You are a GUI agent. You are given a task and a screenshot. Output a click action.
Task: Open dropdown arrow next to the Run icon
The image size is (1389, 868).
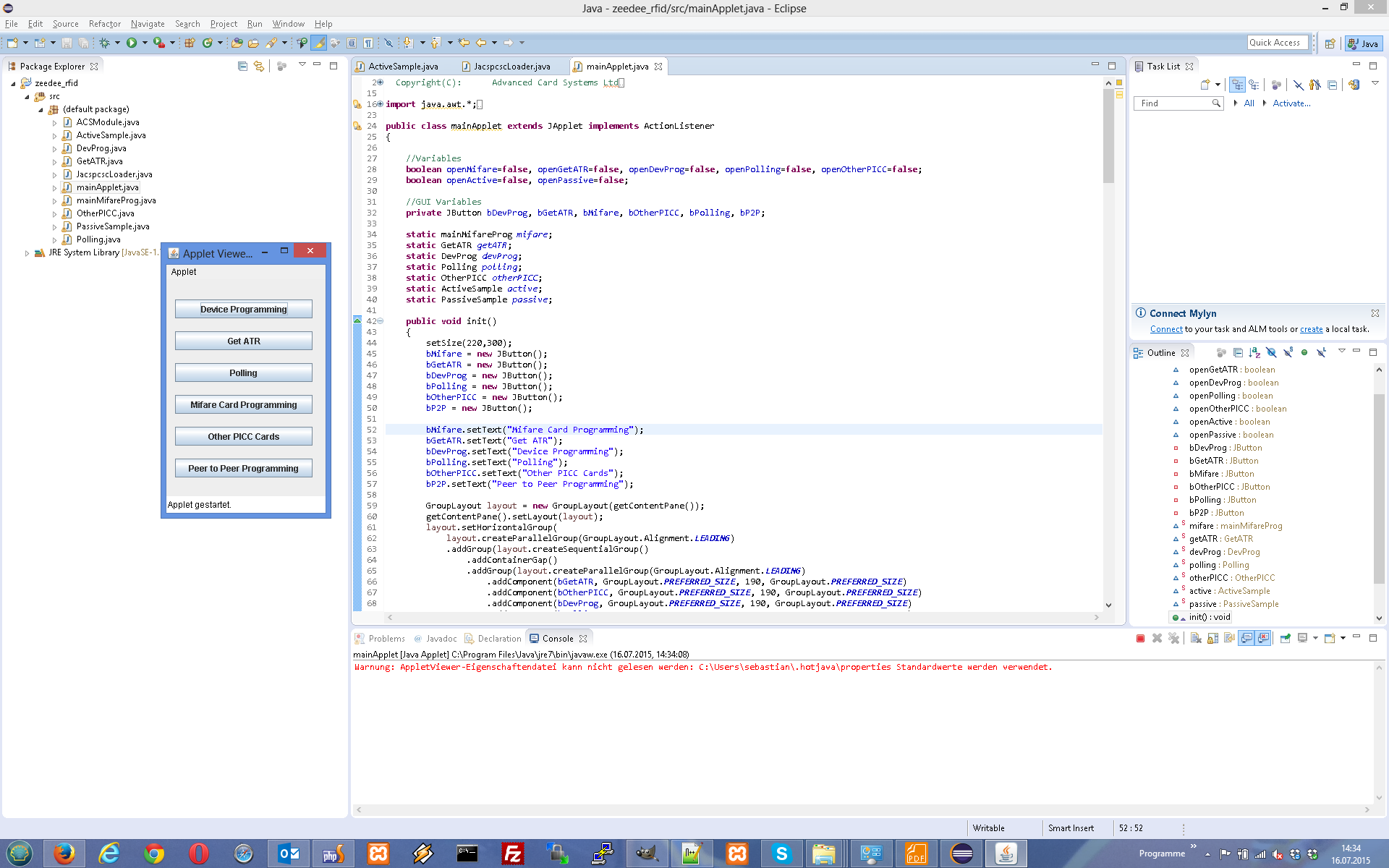pyautogui.click(x=145, y=43)
